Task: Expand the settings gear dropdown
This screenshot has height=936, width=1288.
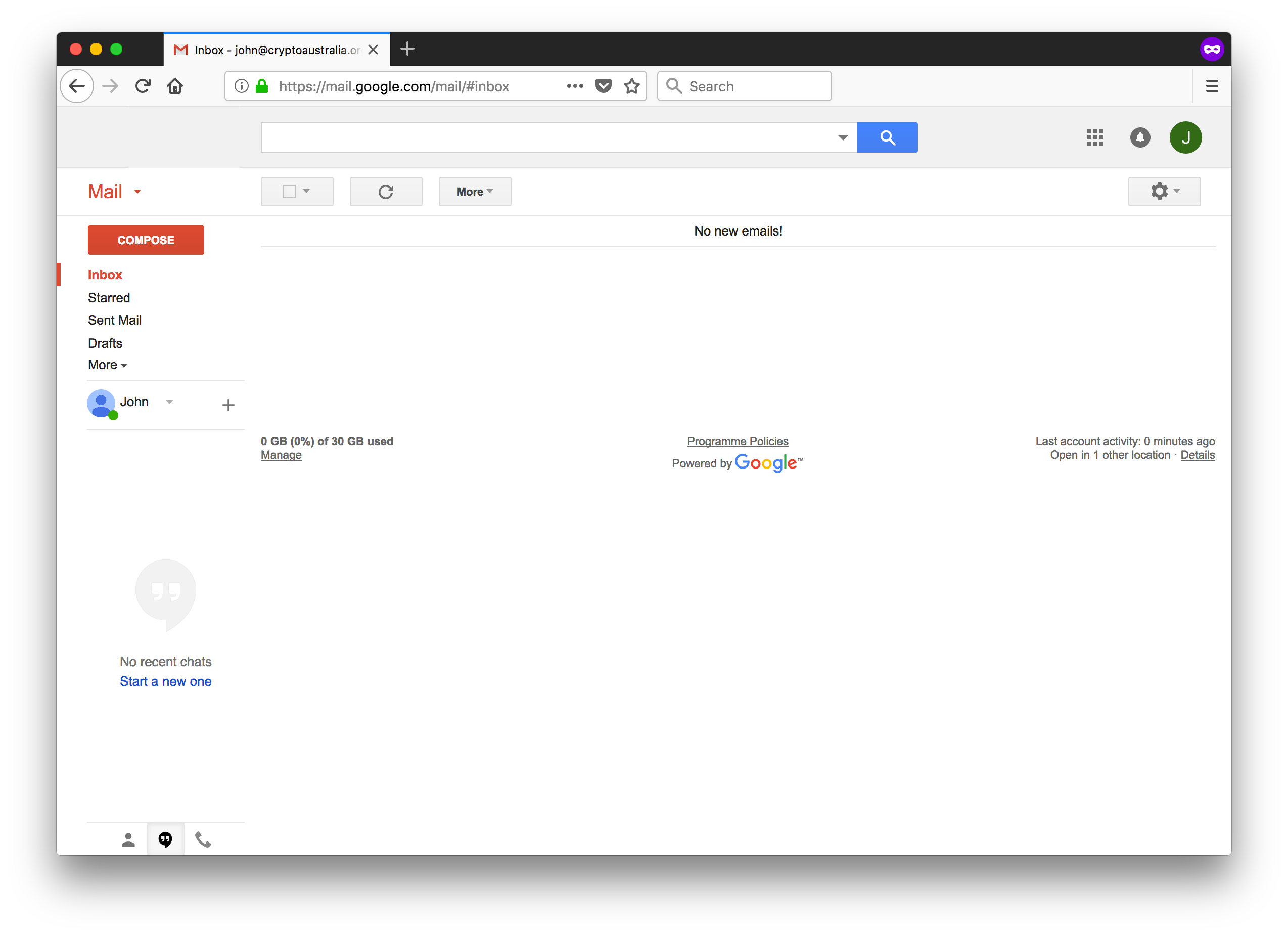Action: pyautogui.click(x=1164, y=192)
